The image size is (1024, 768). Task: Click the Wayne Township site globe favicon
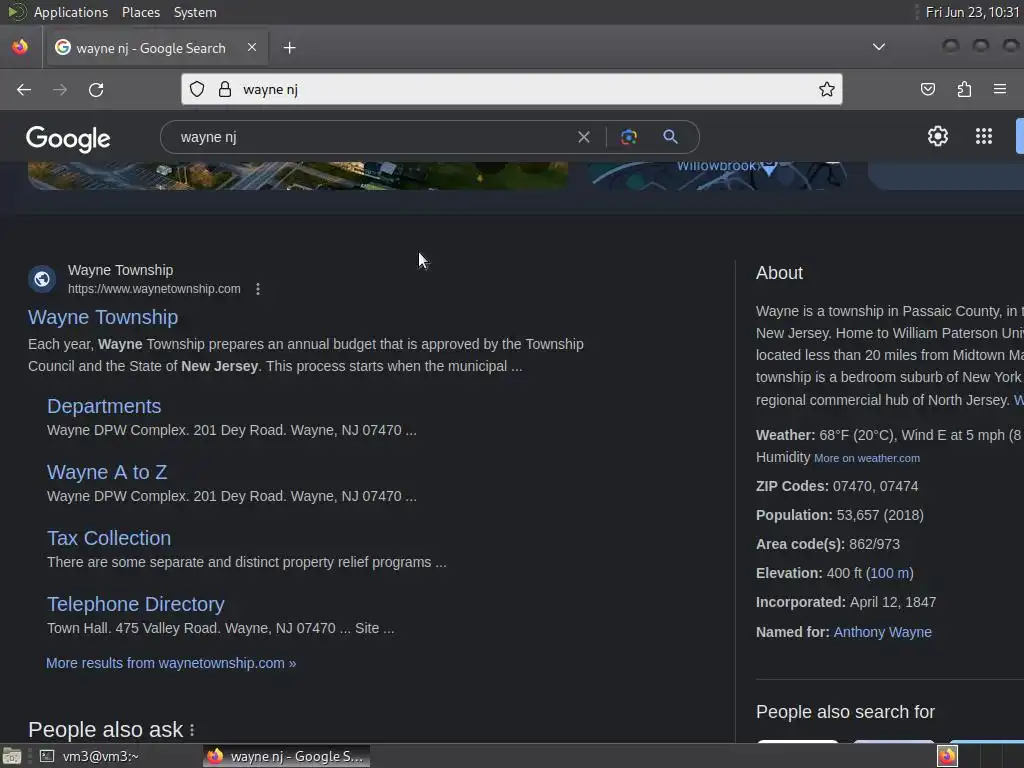[42, 280]
